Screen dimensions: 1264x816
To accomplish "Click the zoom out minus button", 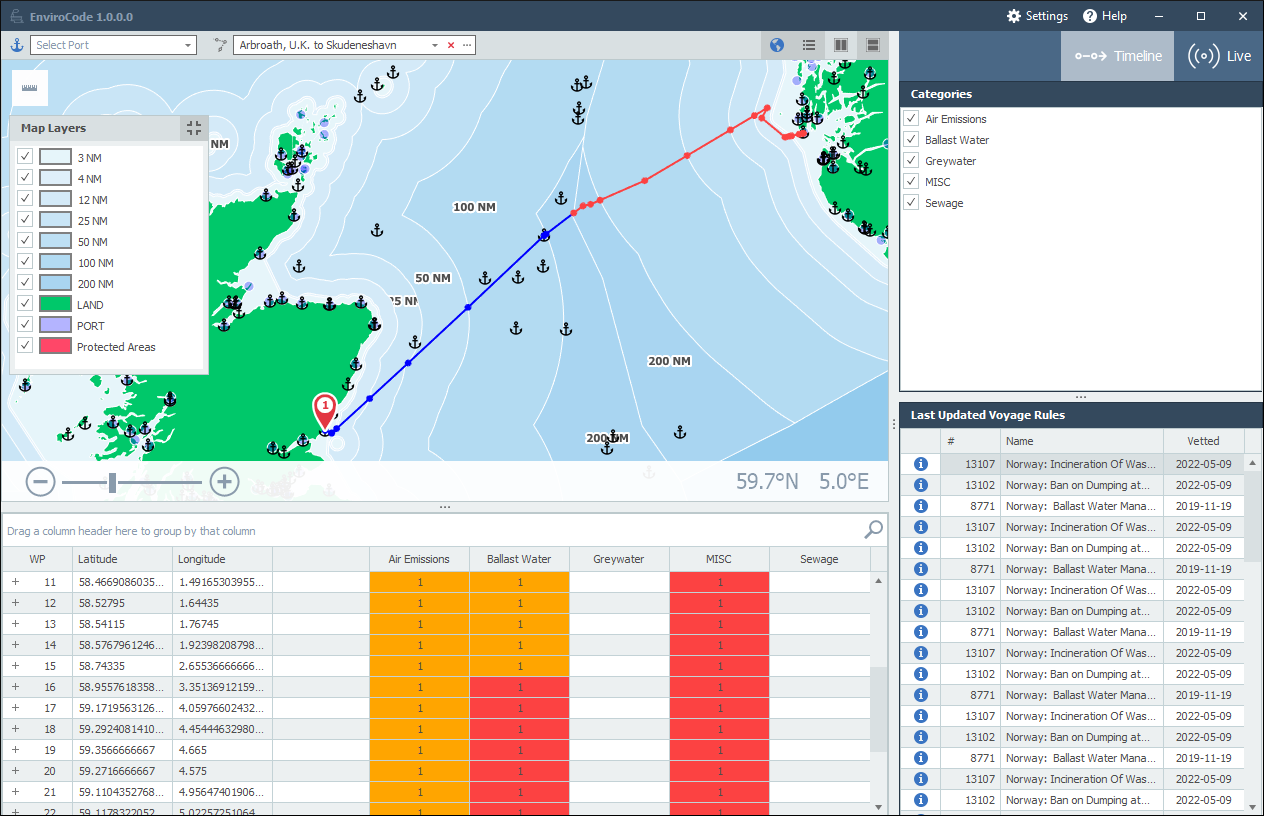I will point(40,482).
